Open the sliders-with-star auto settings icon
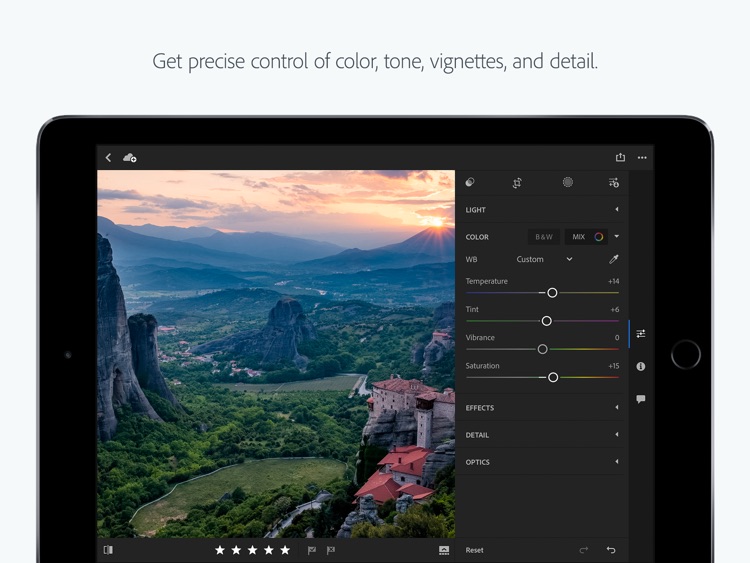This screenshot has height=563, width=750. tap(614, 182)
